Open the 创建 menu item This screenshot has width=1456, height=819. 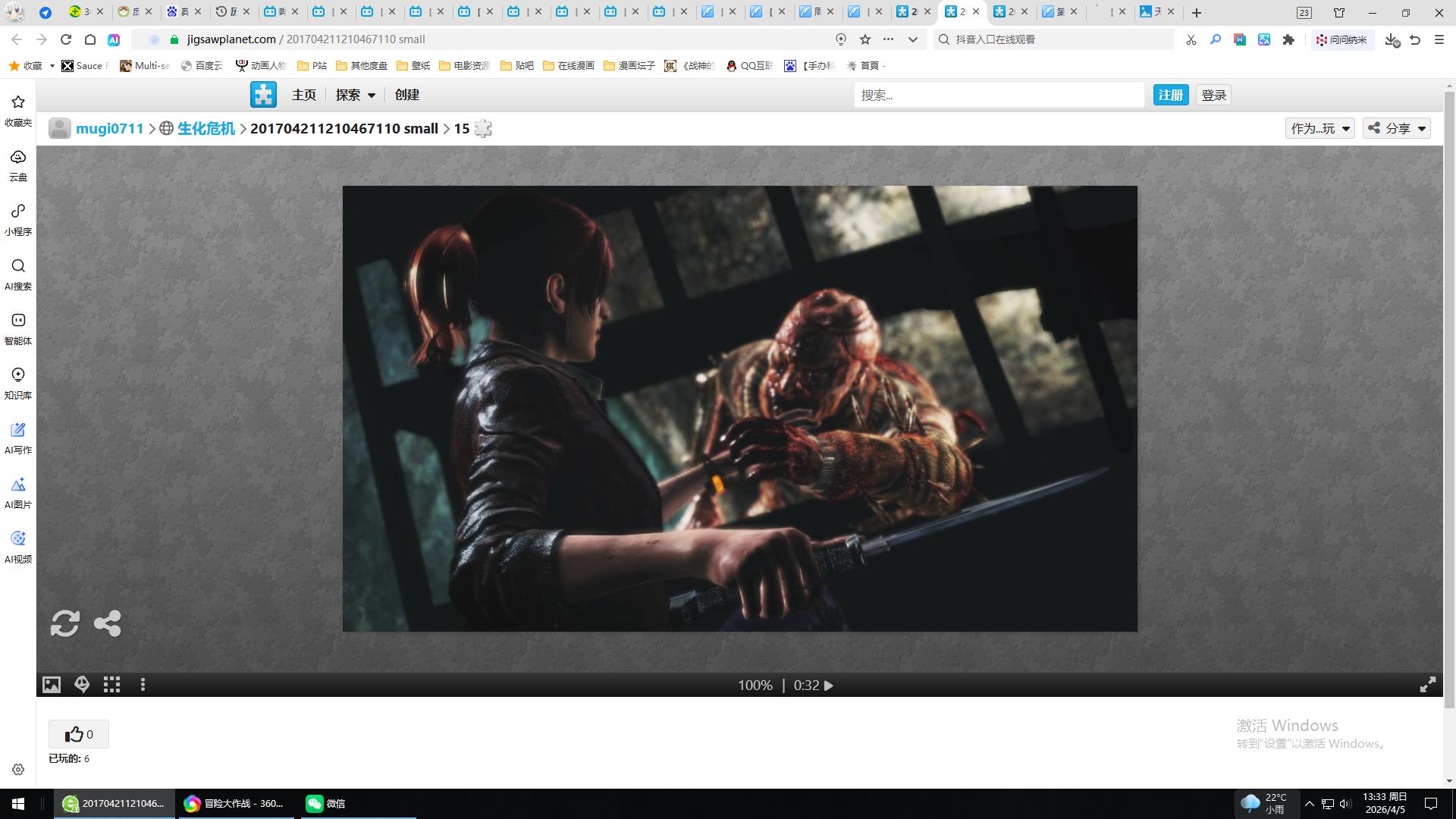407,95
